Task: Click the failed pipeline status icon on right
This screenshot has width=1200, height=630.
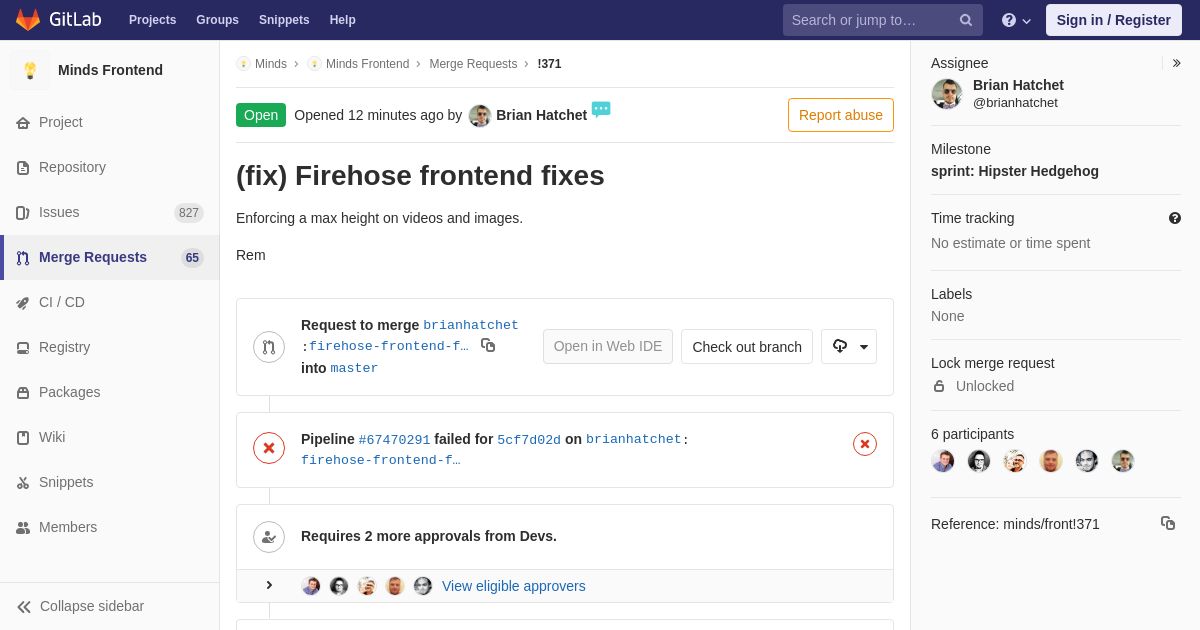Action: [865, 444]
